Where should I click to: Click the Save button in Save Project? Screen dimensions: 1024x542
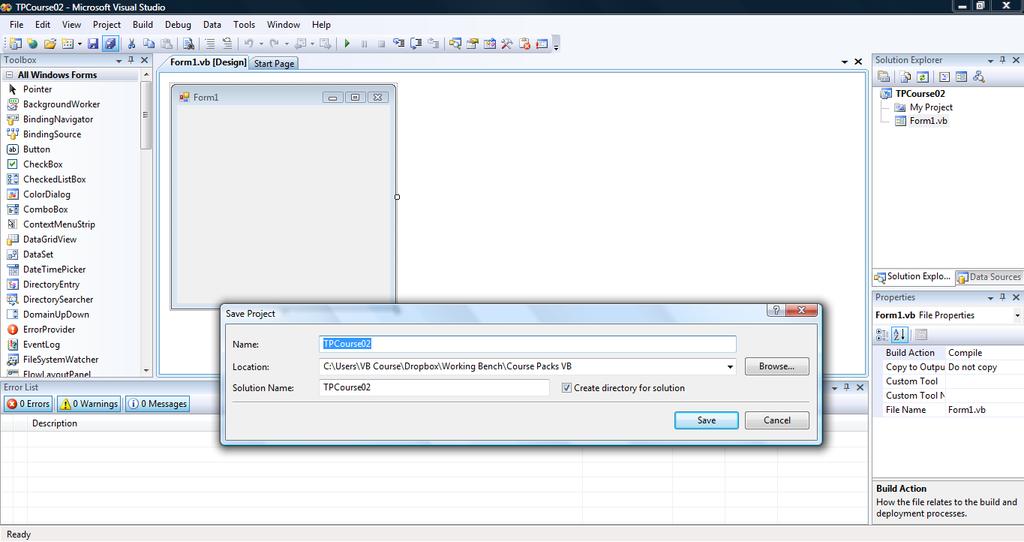706,421
